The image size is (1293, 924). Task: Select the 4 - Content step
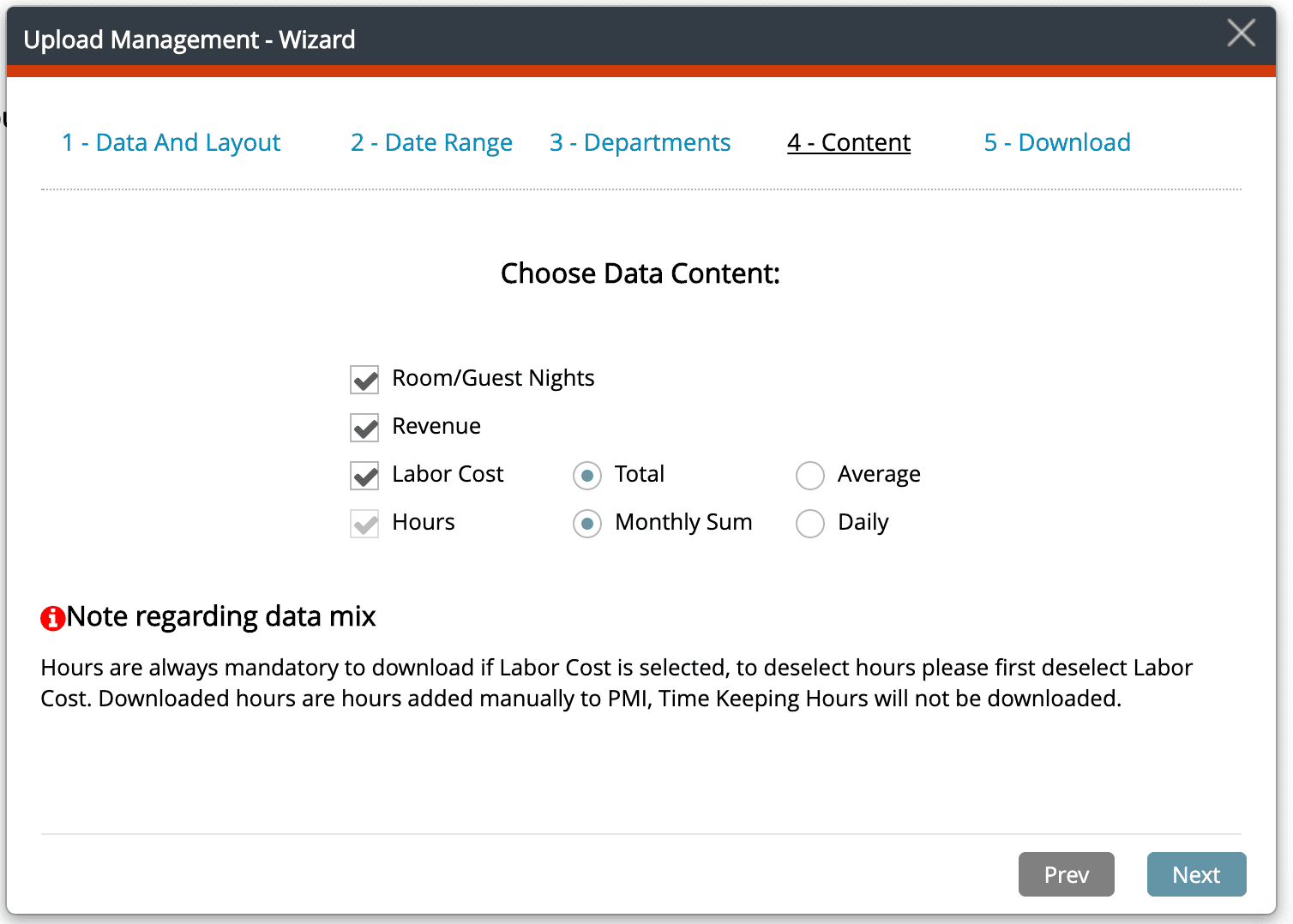tap(848, 142)
